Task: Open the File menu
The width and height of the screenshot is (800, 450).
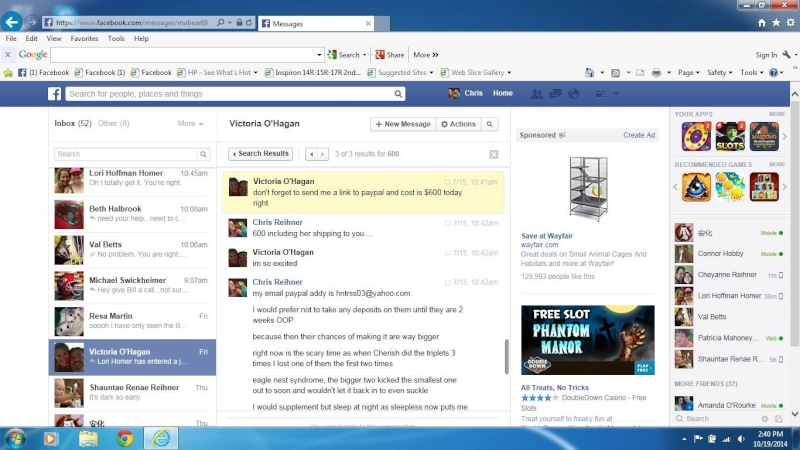Action: [x=11, y=38]
